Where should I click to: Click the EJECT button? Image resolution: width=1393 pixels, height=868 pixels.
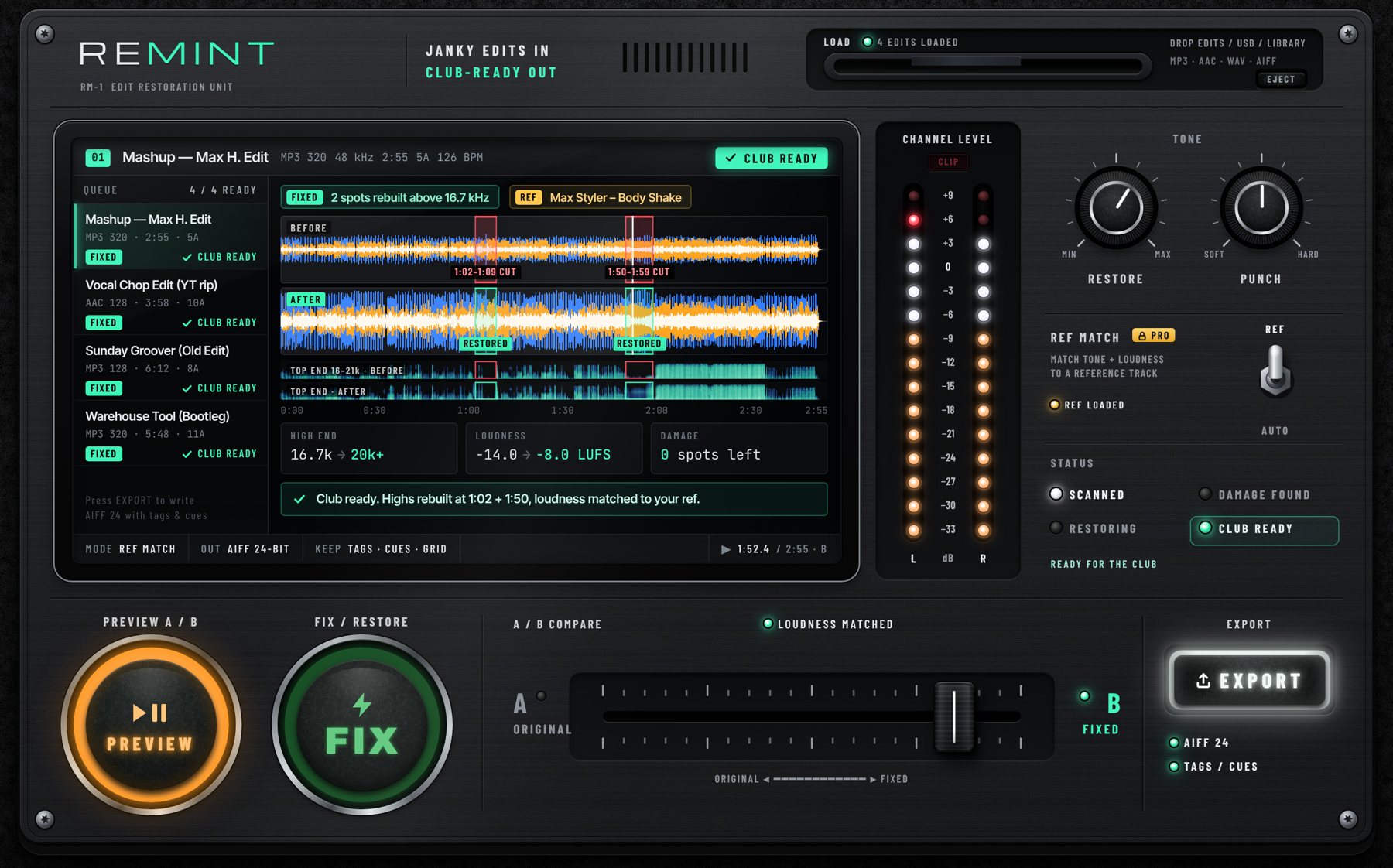pos(1281,79)
